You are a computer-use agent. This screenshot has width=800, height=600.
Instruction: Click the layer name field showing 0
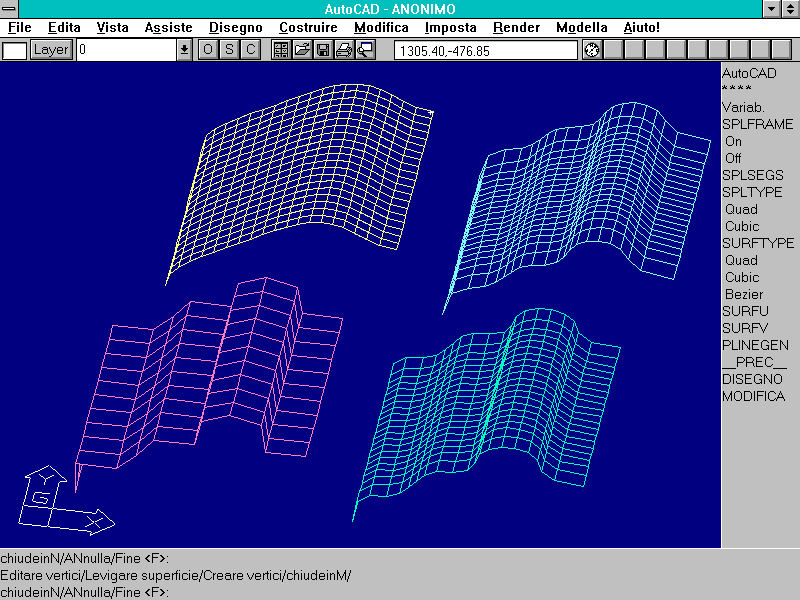coord(127,50)
